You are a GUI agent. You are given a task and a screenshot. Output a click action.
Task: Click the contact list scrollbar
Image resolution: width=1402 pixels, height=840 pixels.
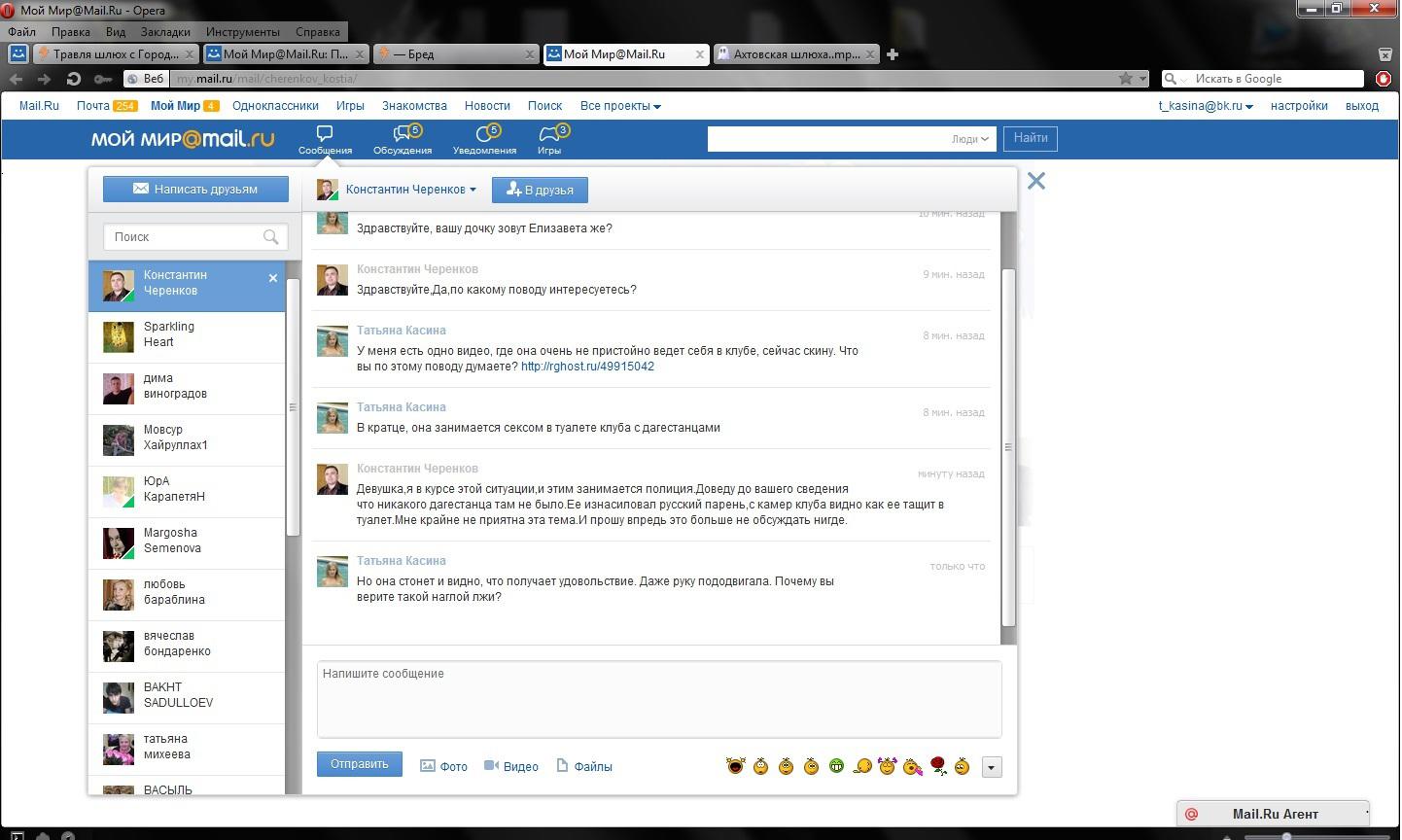(293, 407)
